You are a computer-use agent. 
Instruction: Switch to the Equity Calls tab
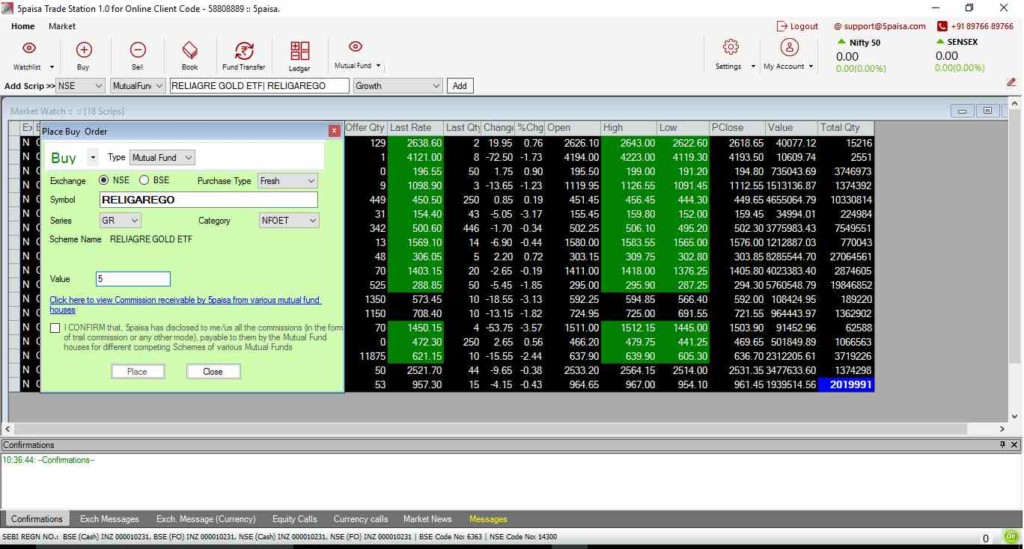tap(294, 519)
